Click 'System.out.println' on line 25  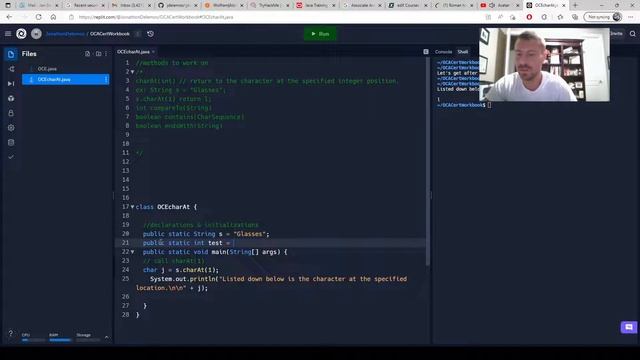click(x=183, y=279)
